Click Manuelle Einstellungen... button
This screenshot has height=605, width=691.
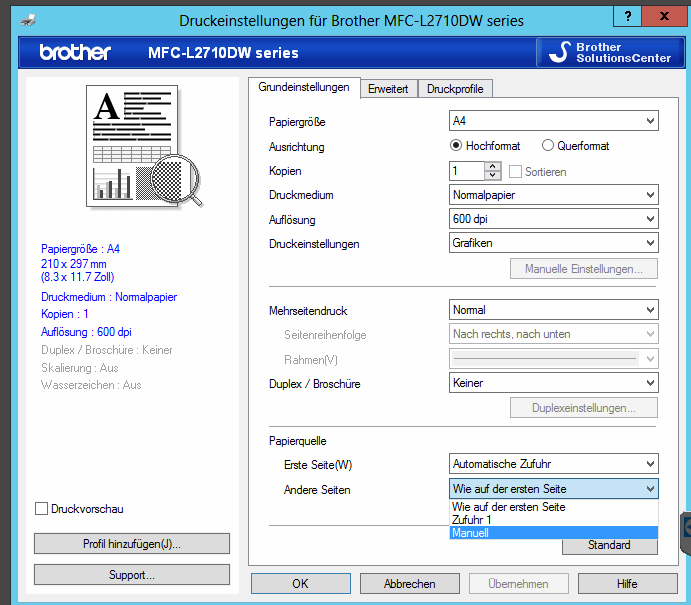(x=583, y=269)
